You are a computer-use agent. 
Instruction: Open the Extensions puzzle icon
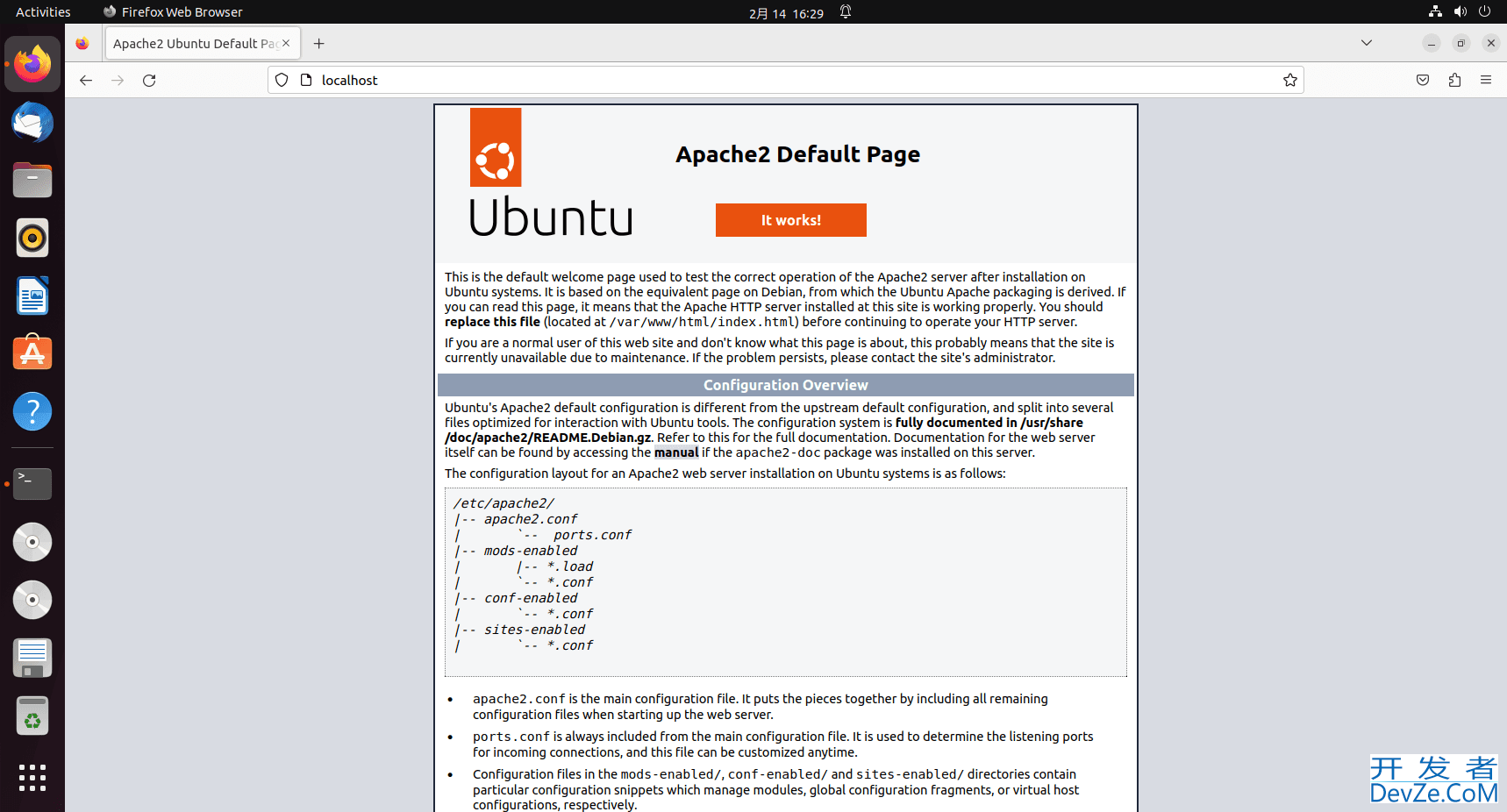[x=1454, y=80]
